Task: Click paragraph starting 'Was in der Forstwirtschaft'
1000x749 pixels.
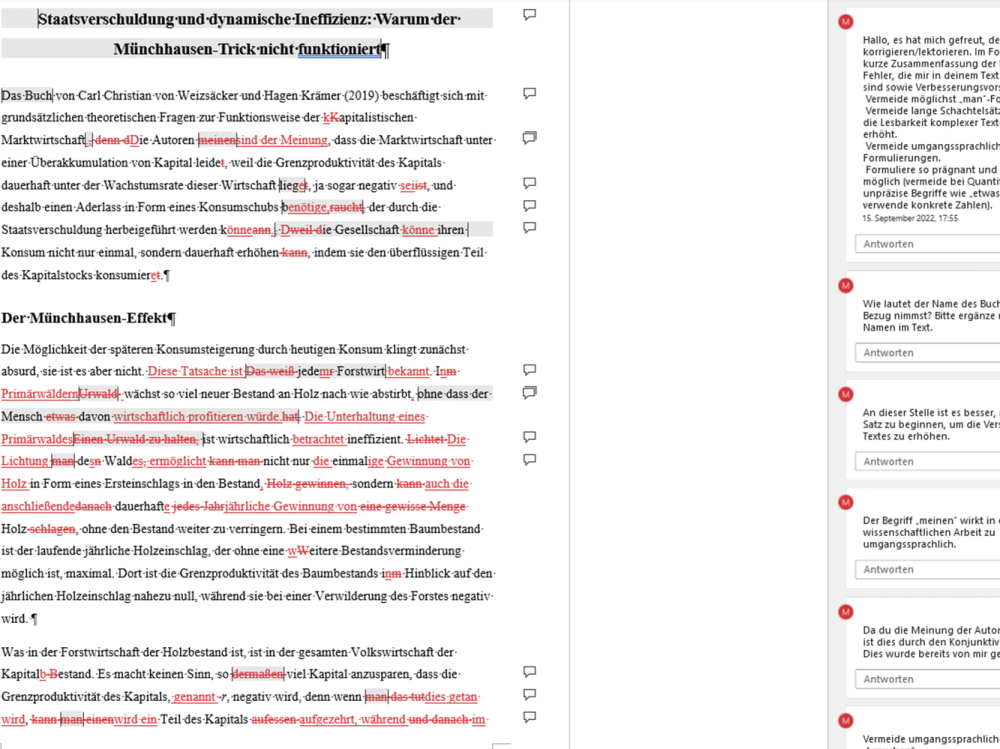Action: [246, 686]
